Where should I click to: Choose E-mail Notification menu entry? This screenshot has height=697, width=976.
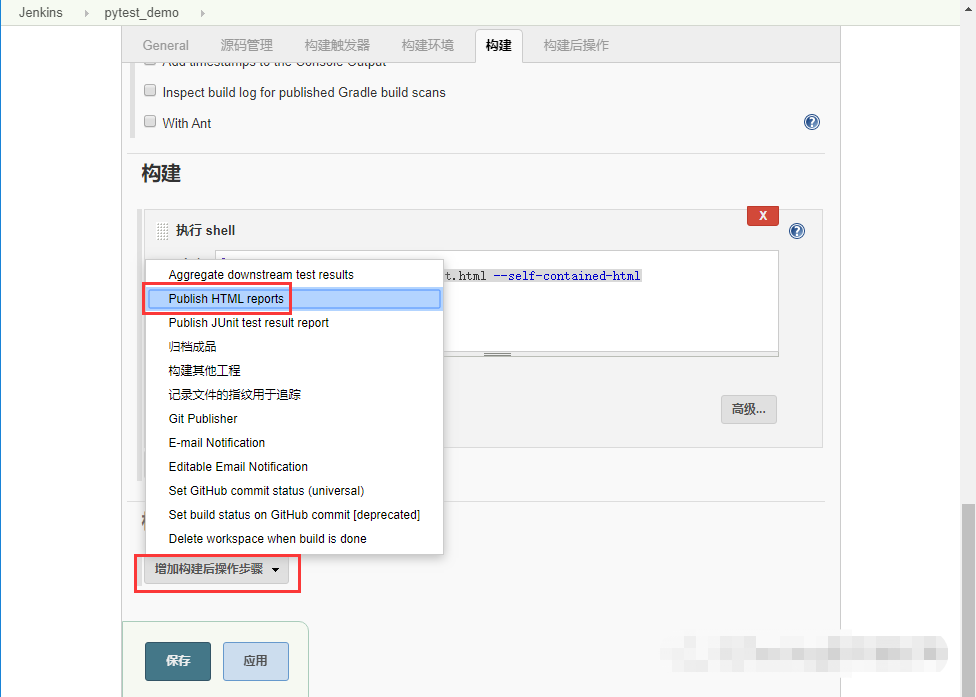click(x=294, y=442)
